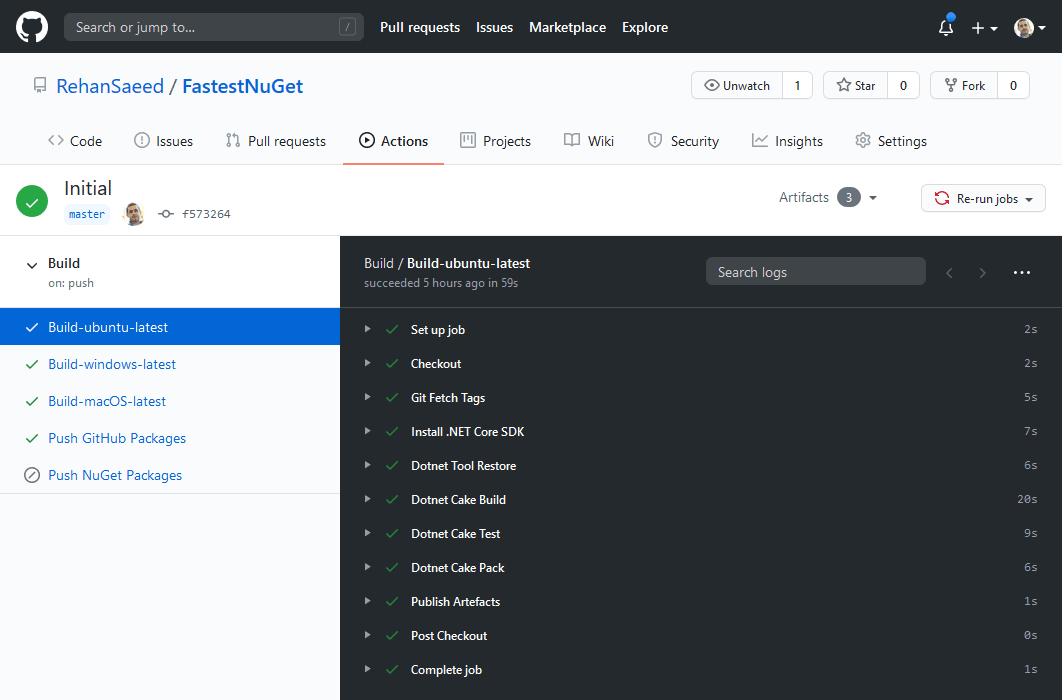Screen dimensions: 1062x700
Task: Click green check on Publish Artefacts step
Action: pyautogui.click(x=391, y=601)
